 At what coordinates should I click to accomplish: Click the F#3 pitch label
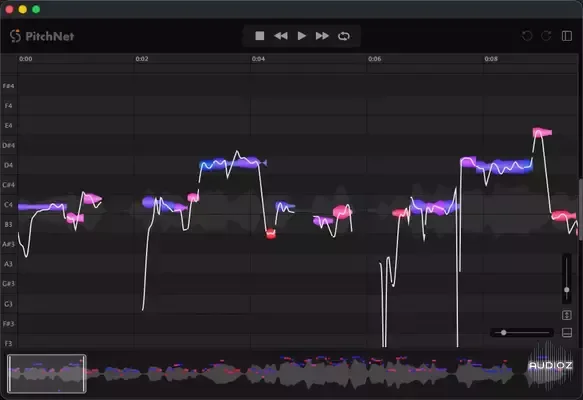click(8, 324)
